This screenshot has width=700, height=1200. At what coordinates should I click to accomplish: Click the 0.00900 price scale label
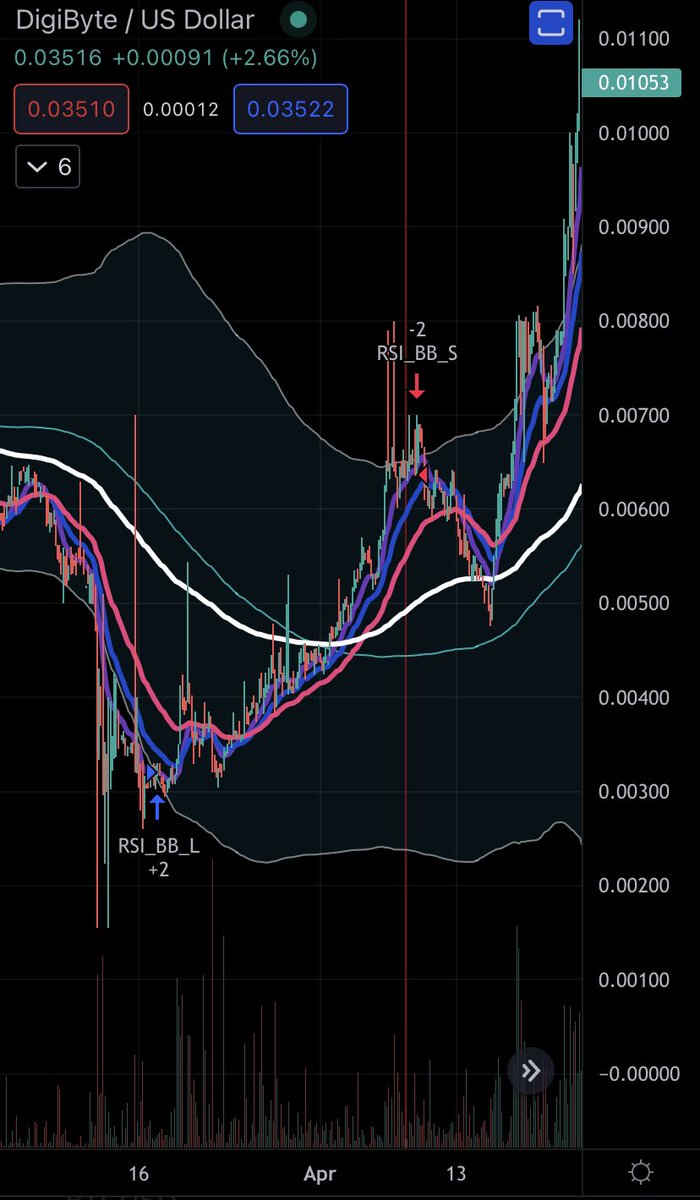pyautogui.click(x=633, y=227)
